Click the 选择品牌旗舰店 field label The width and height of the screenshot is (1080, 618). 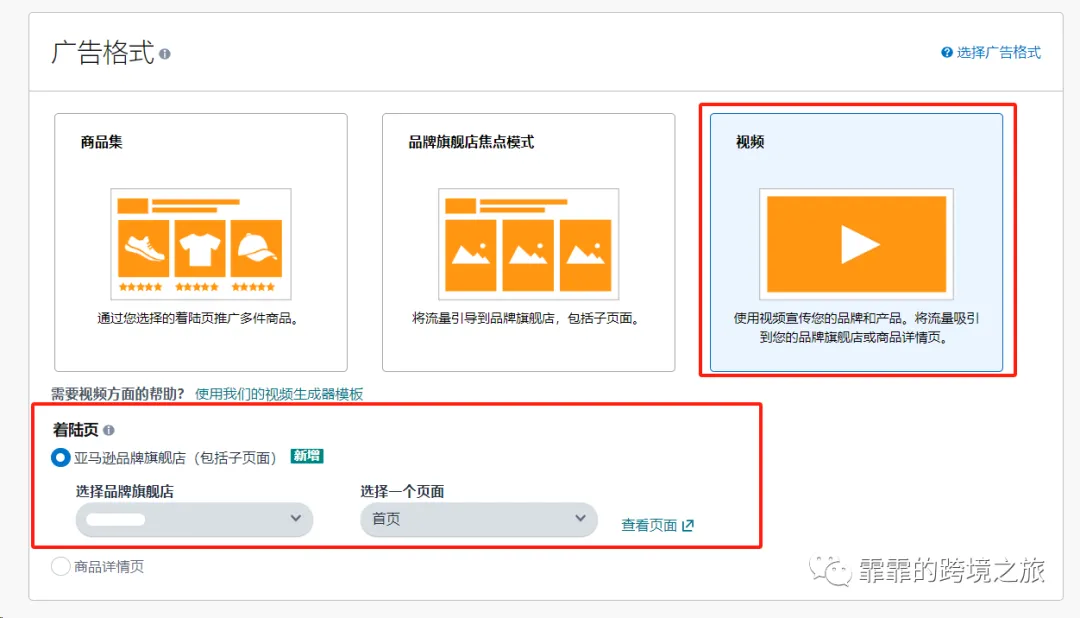(x=125, y=491)
